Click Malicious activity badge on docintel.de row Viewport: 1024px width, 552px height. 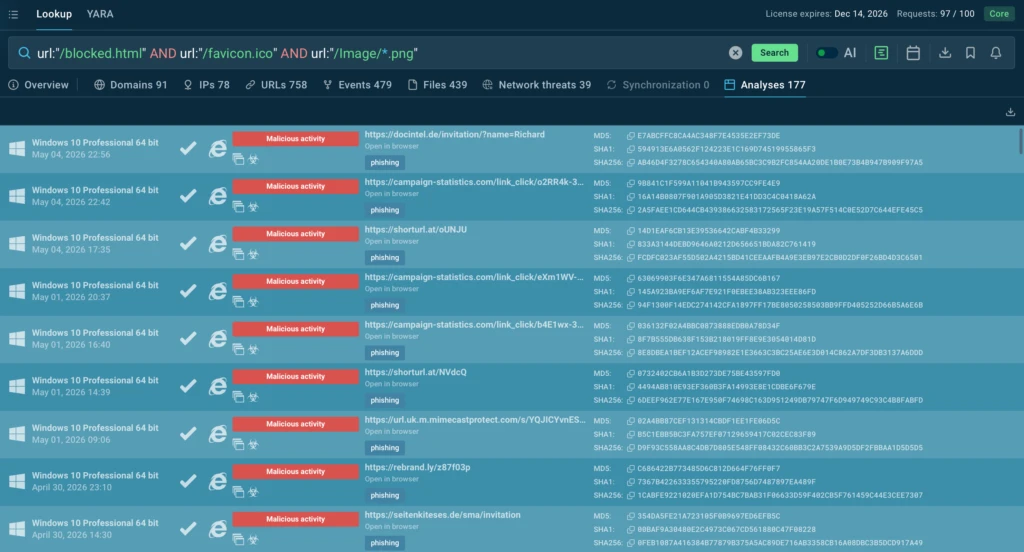pos(295,138)
